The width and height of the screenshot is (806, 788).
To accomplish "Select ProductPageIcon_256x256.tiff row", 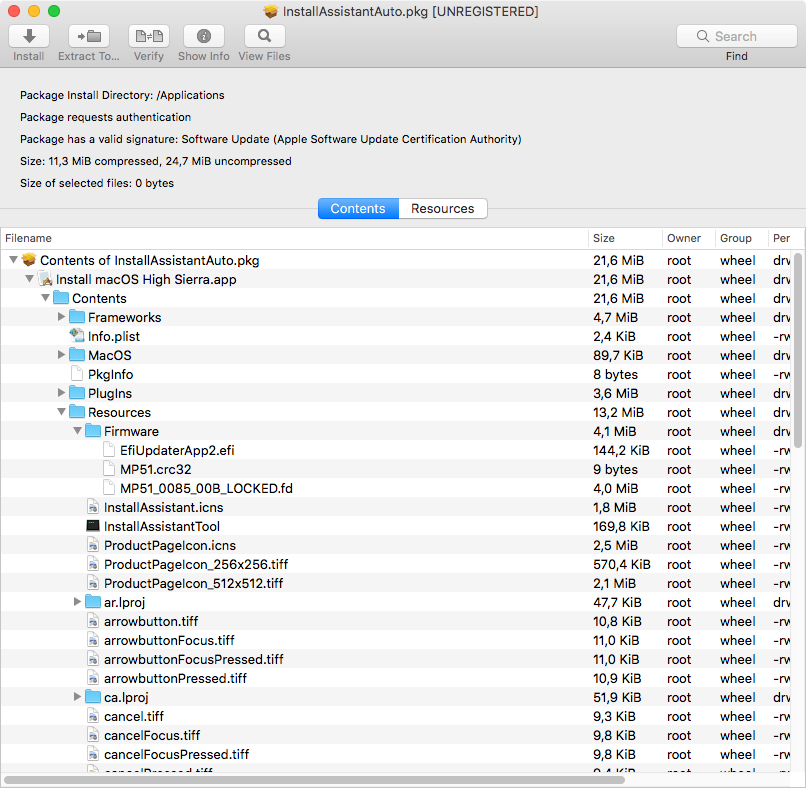I will [395, 564].
